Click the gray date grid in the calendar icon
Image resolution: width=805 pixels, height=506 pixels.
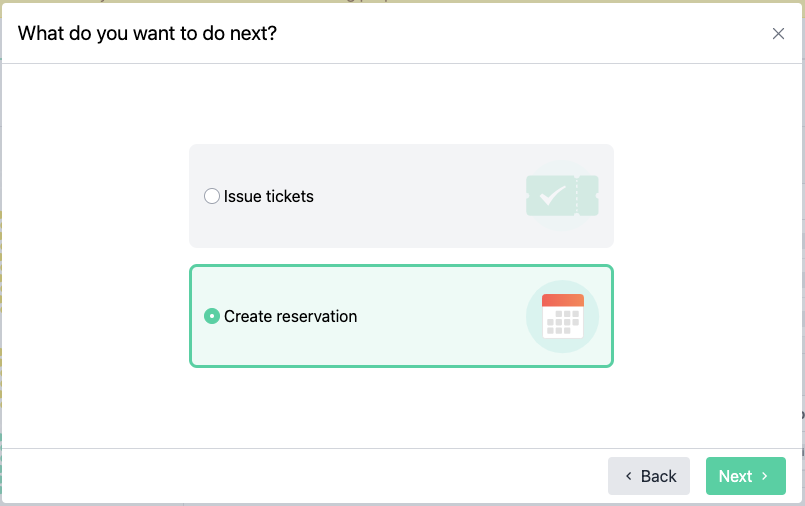pyautogui.click(x=563, y=322)
